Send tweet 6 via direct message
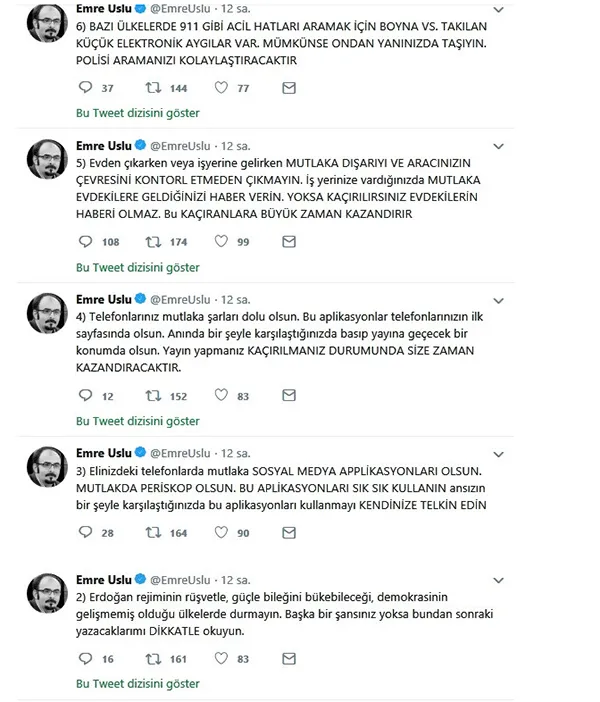The image size is (600, 702). [x=288, y=88]
